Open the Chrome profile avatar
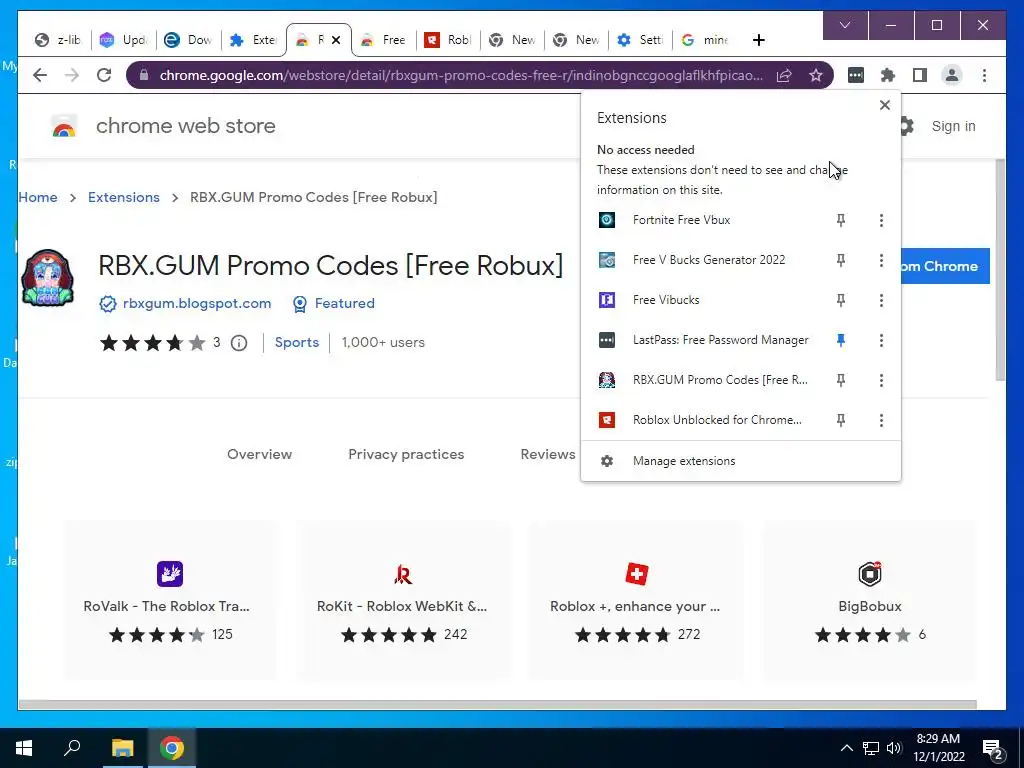 tap(952, 75)
